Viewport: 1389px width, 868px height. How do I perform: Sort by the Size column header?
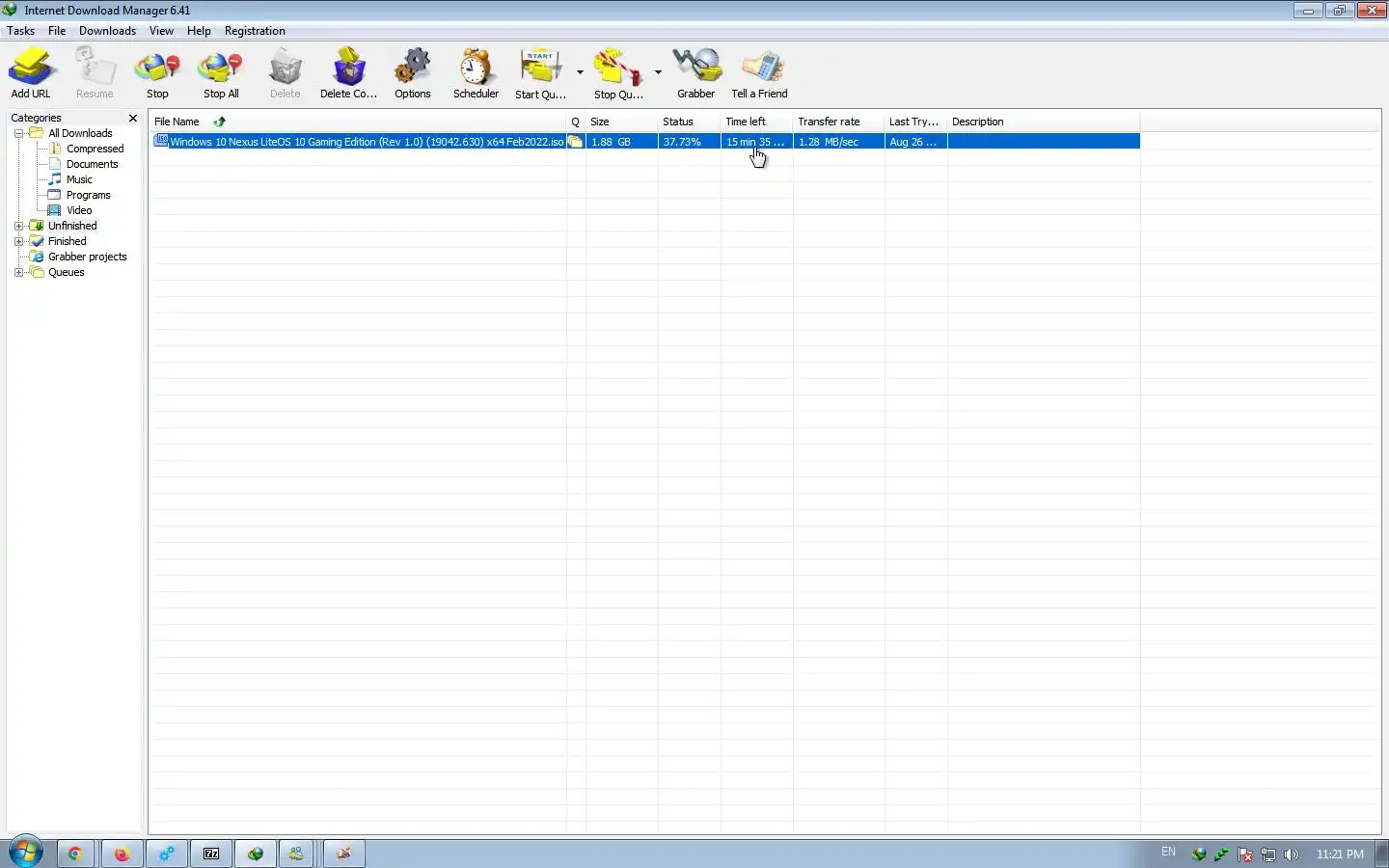[621, 122]
